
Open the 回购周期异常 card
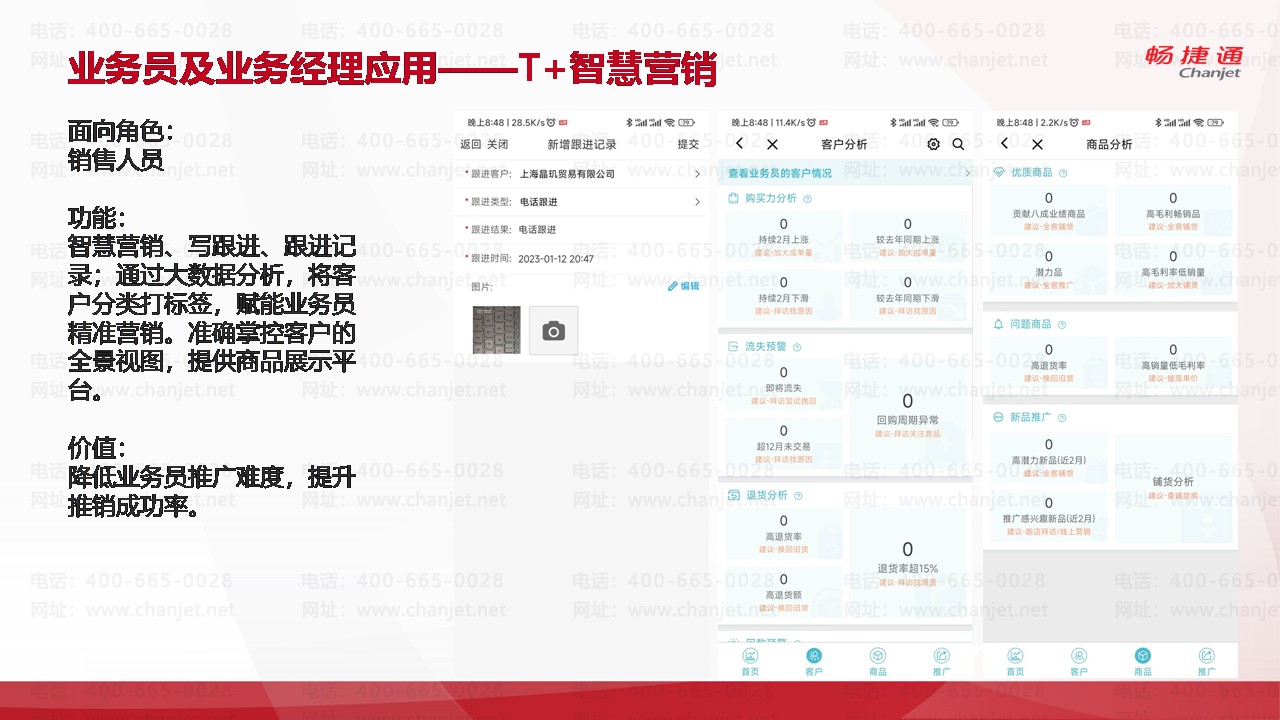pos(907,414)
